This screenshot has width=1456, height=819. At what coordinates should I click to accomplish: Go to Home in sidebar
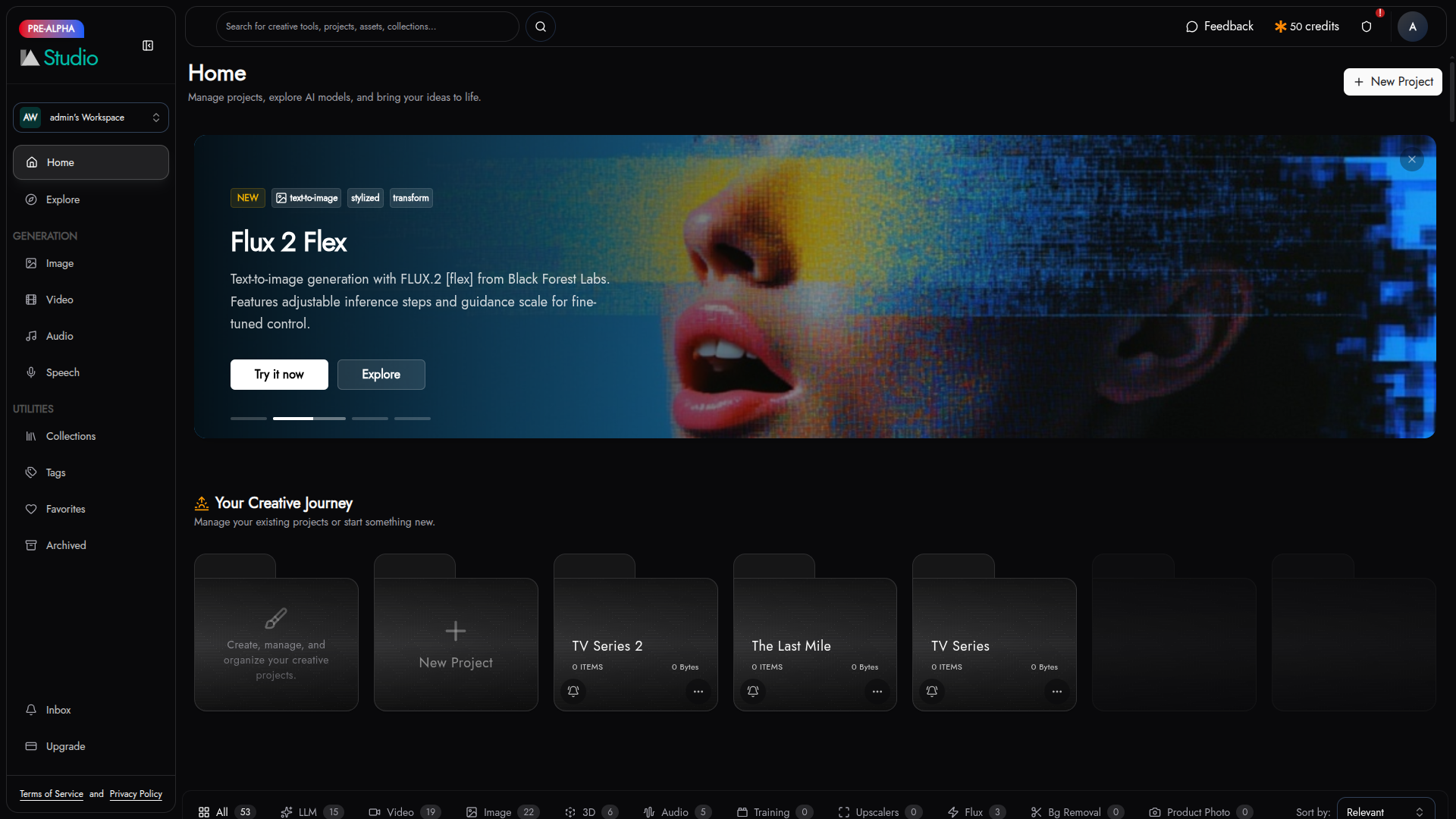pyautogui.click(x=91, y=162)
